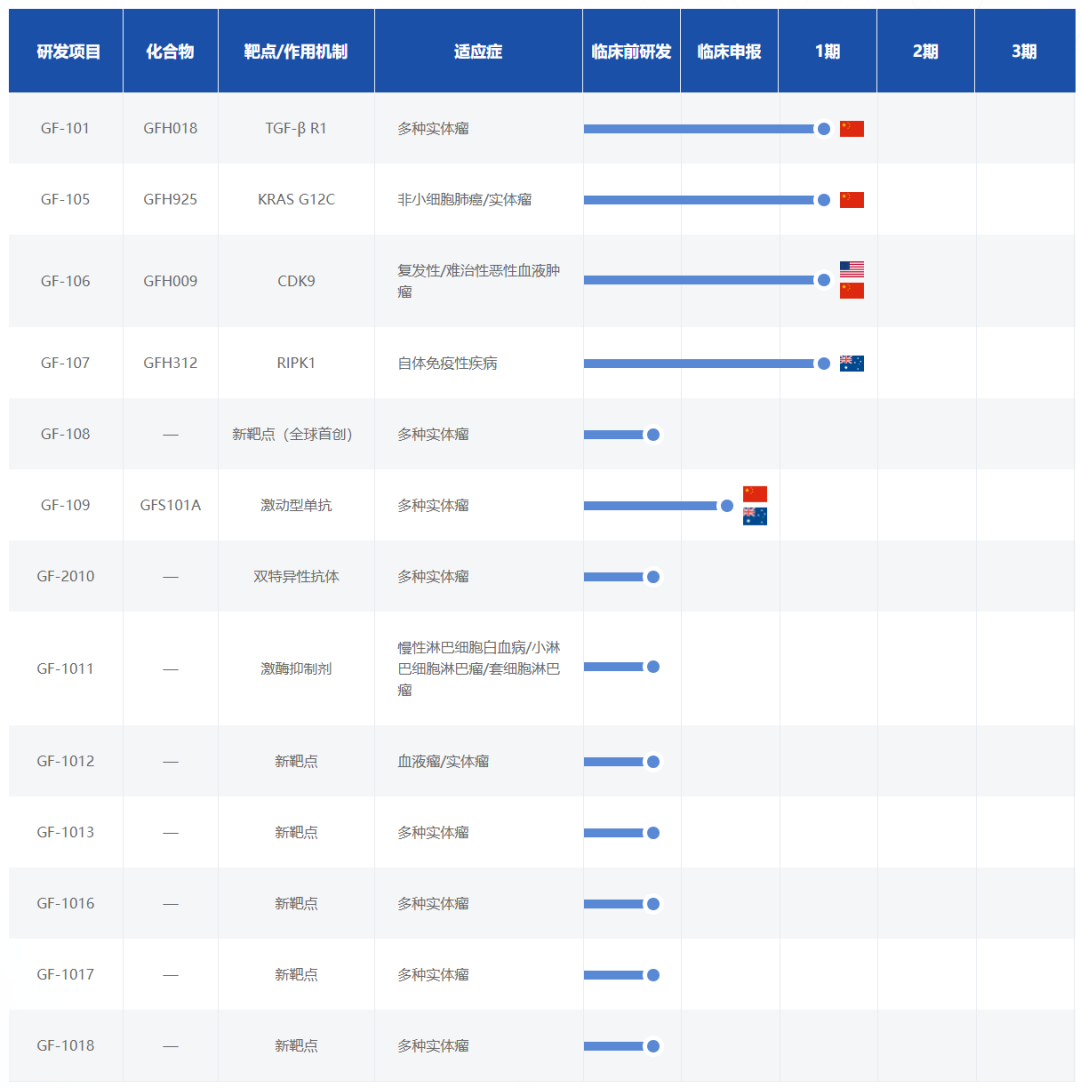Select the GF-108 project cell
1080x1088 pixels.
(65, 434)
